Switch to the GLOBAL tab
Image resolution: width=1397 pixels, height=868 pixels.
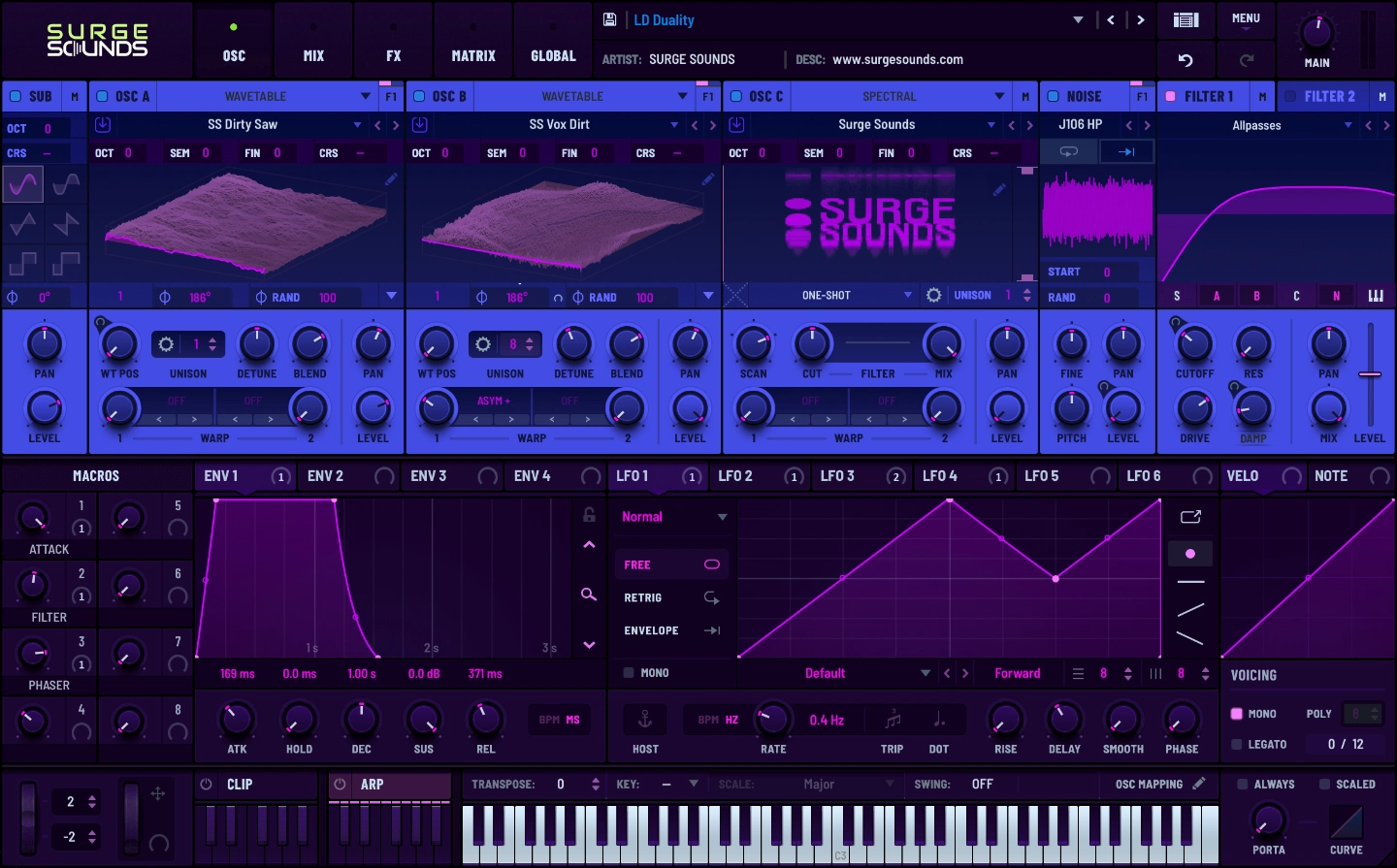553,38
